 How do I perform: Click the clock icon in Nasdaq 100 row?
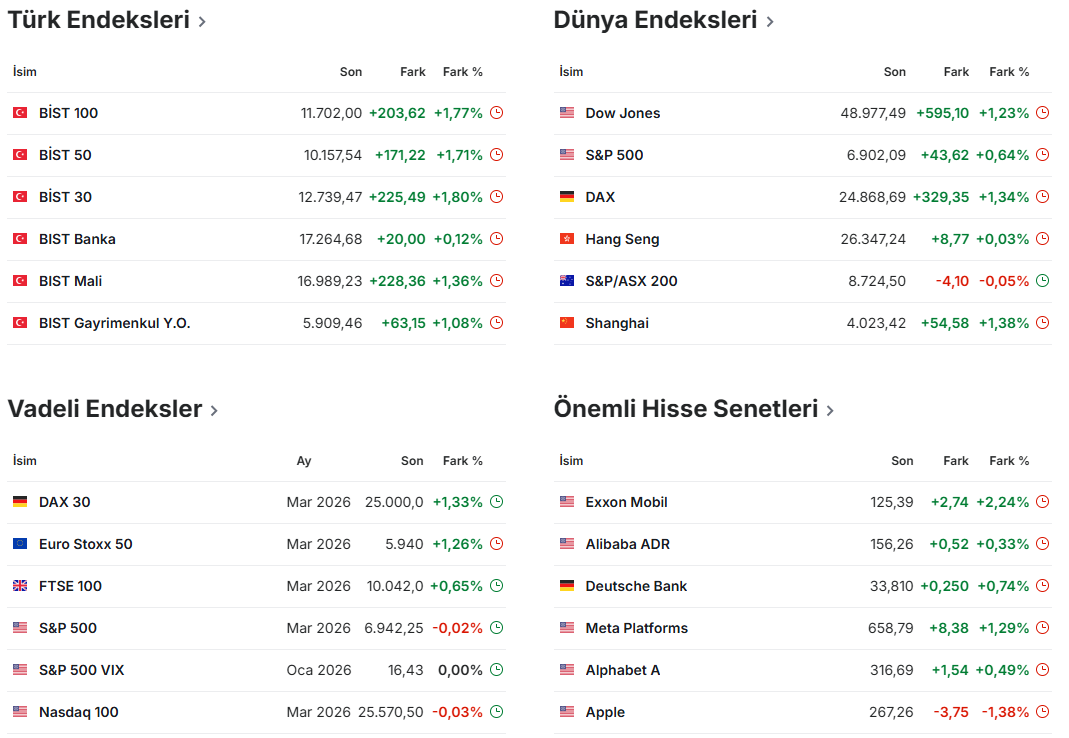[496, 712]
